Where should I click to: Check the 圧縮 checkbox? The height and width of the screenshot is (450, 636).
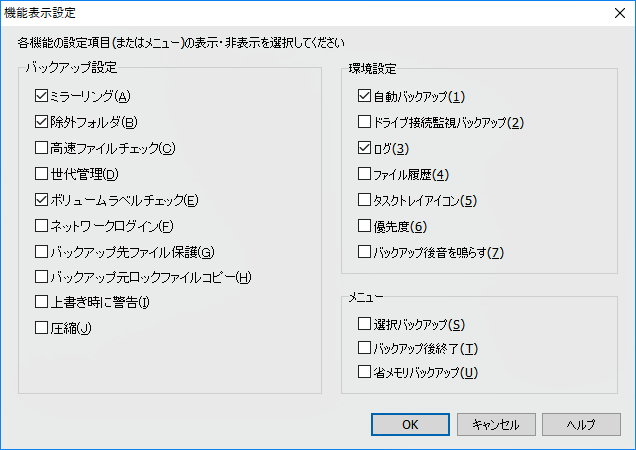[x=42, y=327]
